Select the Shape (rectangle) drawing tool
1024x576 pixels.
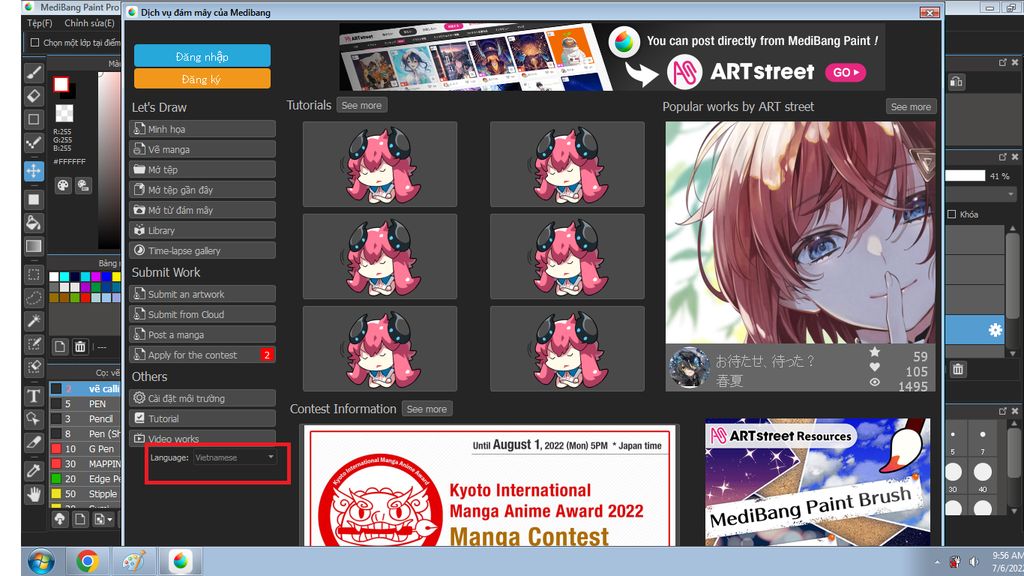click(x=34, y=119)
